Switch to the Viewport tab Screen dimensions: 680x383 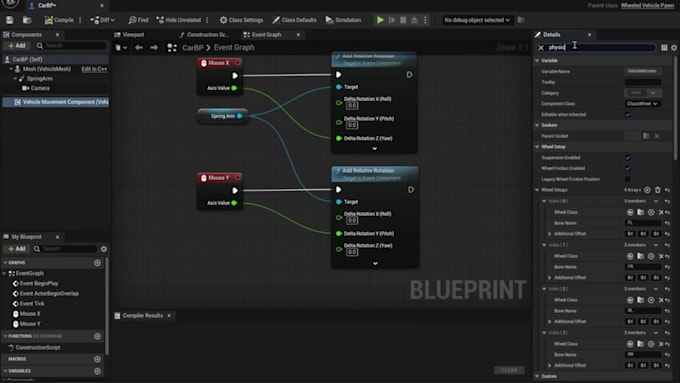click(x=129, y=35)
